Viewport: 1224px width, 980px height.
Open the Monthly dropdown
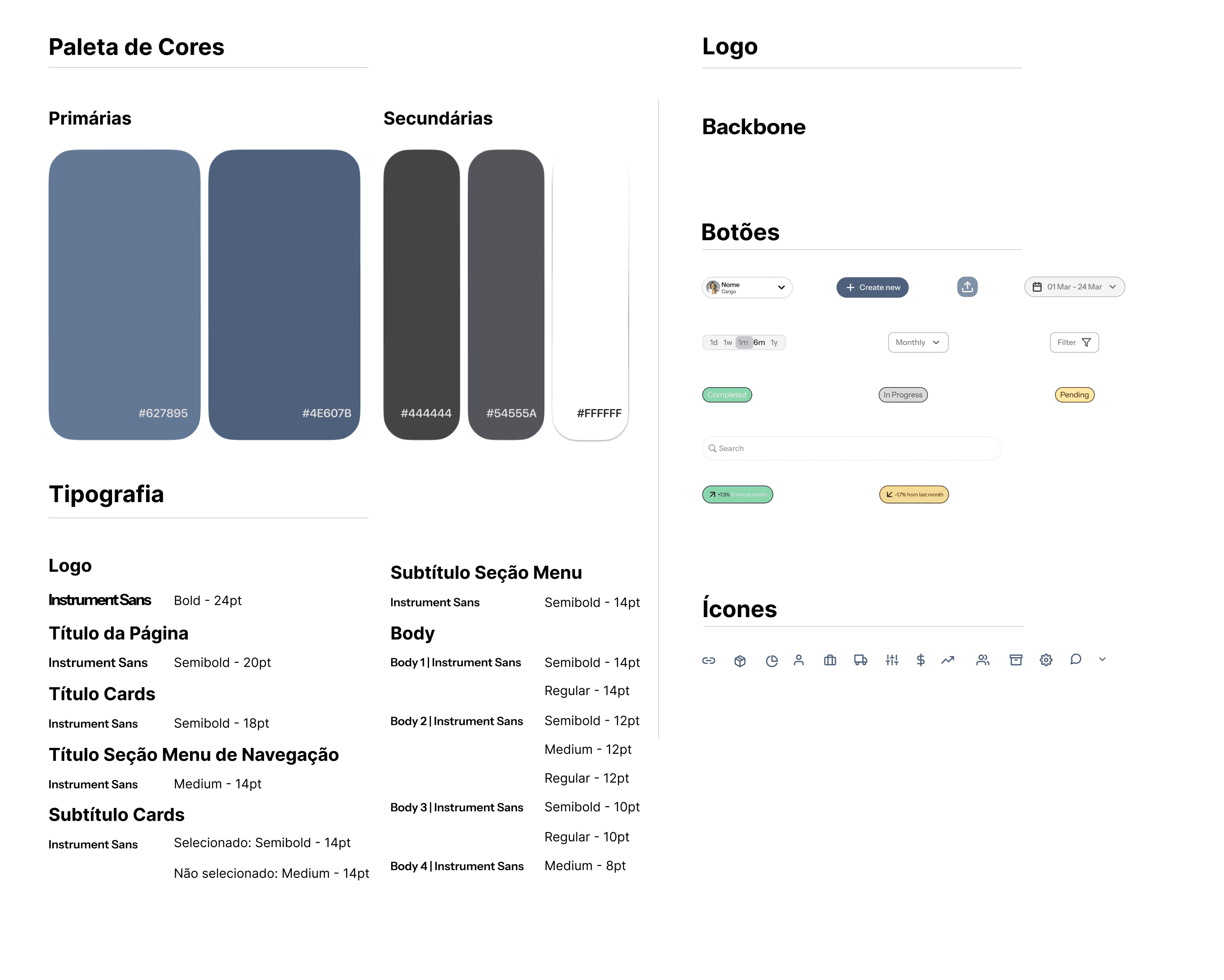tap(917, 342)
